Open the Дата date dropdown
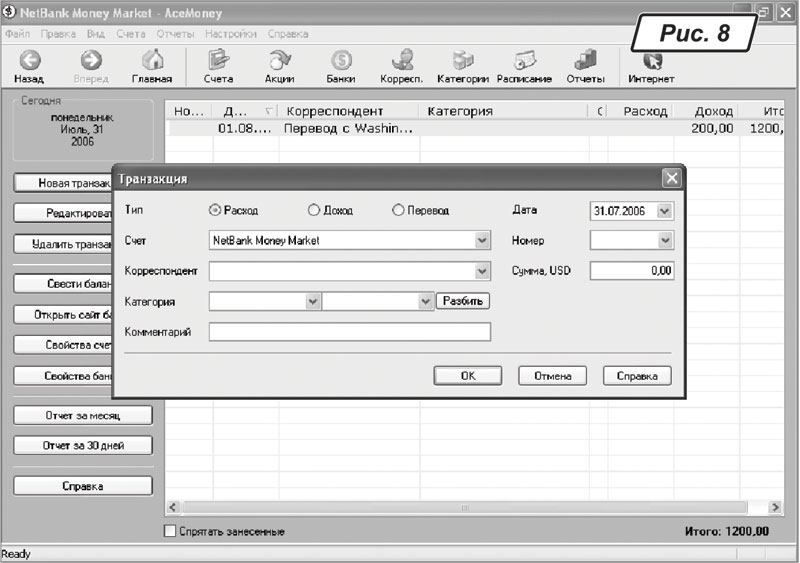 pos(665,211)
